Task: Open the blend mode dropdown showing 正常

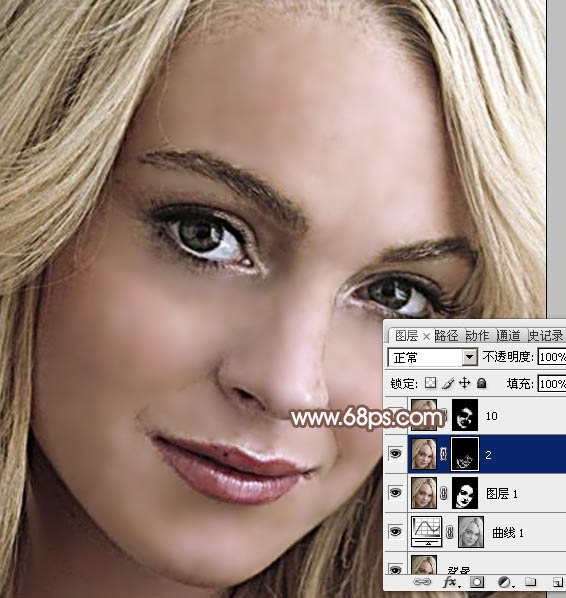Action: (x=433, y=357)
